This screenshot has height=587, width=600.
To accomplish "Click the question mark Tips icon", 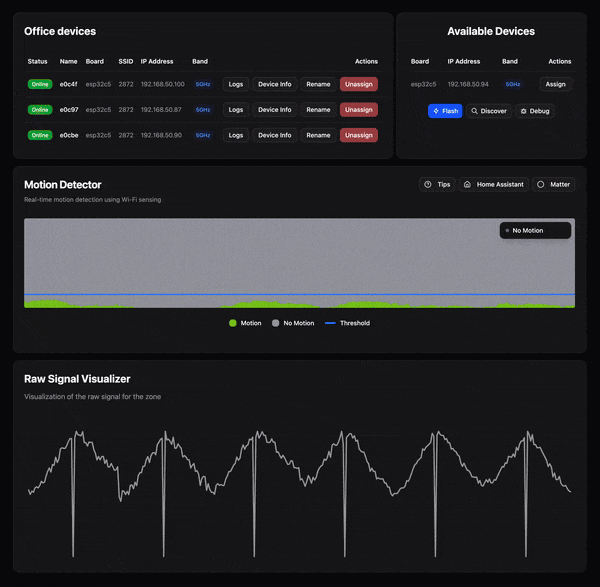I will (428, 184).
